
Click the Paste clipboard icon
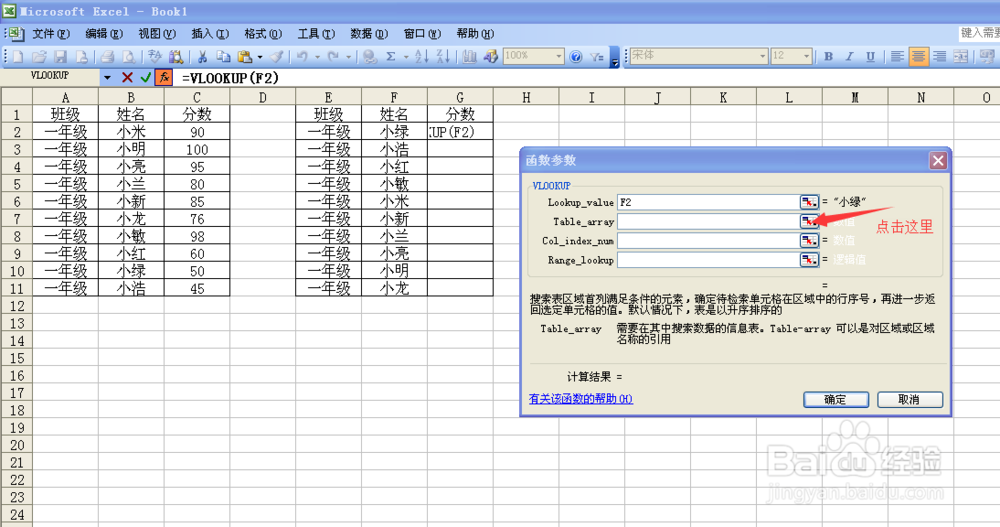click(244, 57)
